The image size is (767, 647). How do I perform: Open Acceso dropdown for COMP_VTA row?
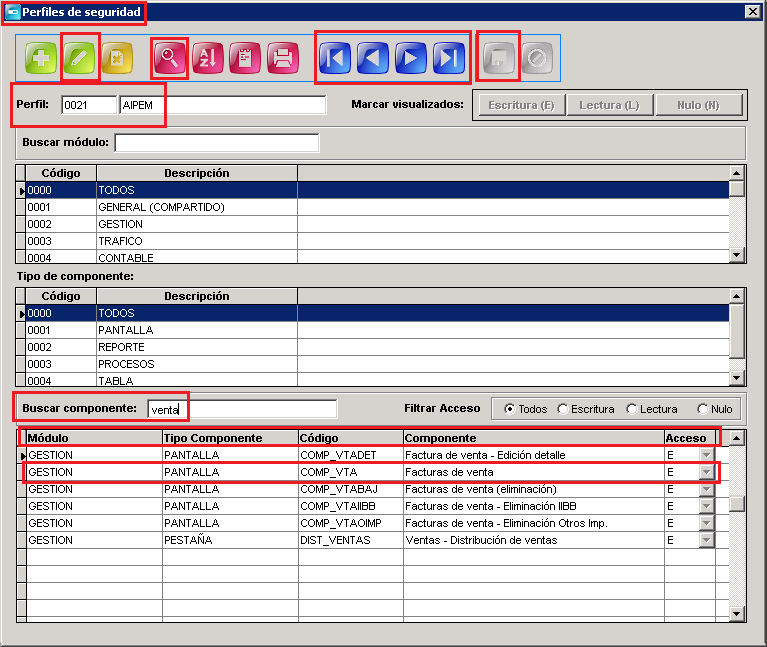(706, 472)
